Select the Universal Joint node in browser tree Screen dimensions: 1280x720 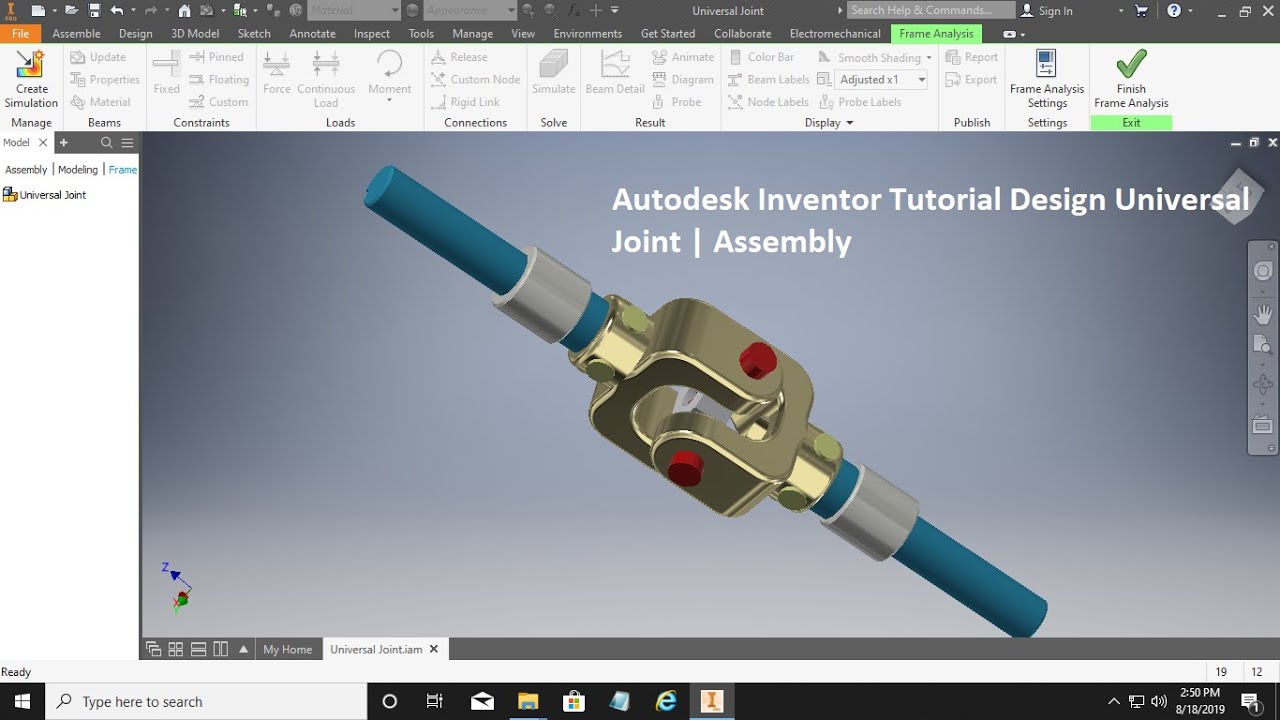pyautogui.click(x=45, y=195)
